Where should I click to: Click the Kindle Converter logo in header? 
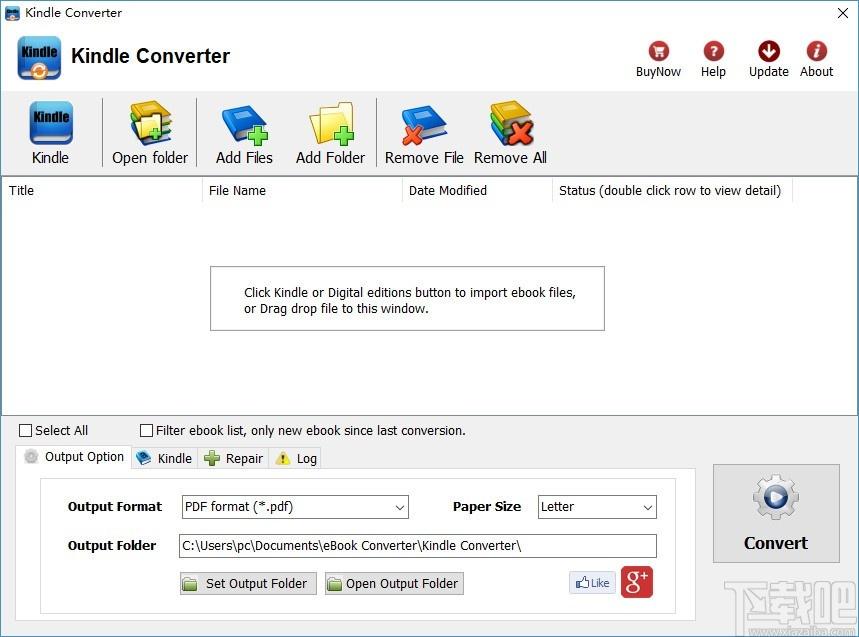pos(39,58)
